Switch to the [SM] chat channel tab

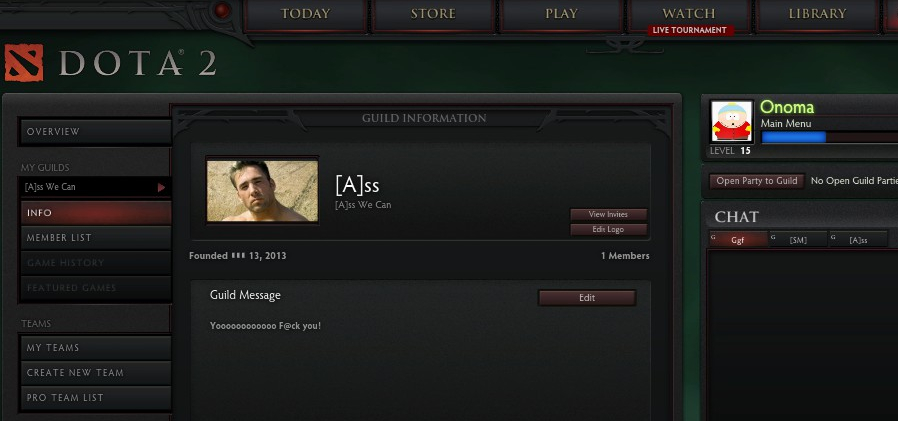pyautogui.click(x=798, y=240)
